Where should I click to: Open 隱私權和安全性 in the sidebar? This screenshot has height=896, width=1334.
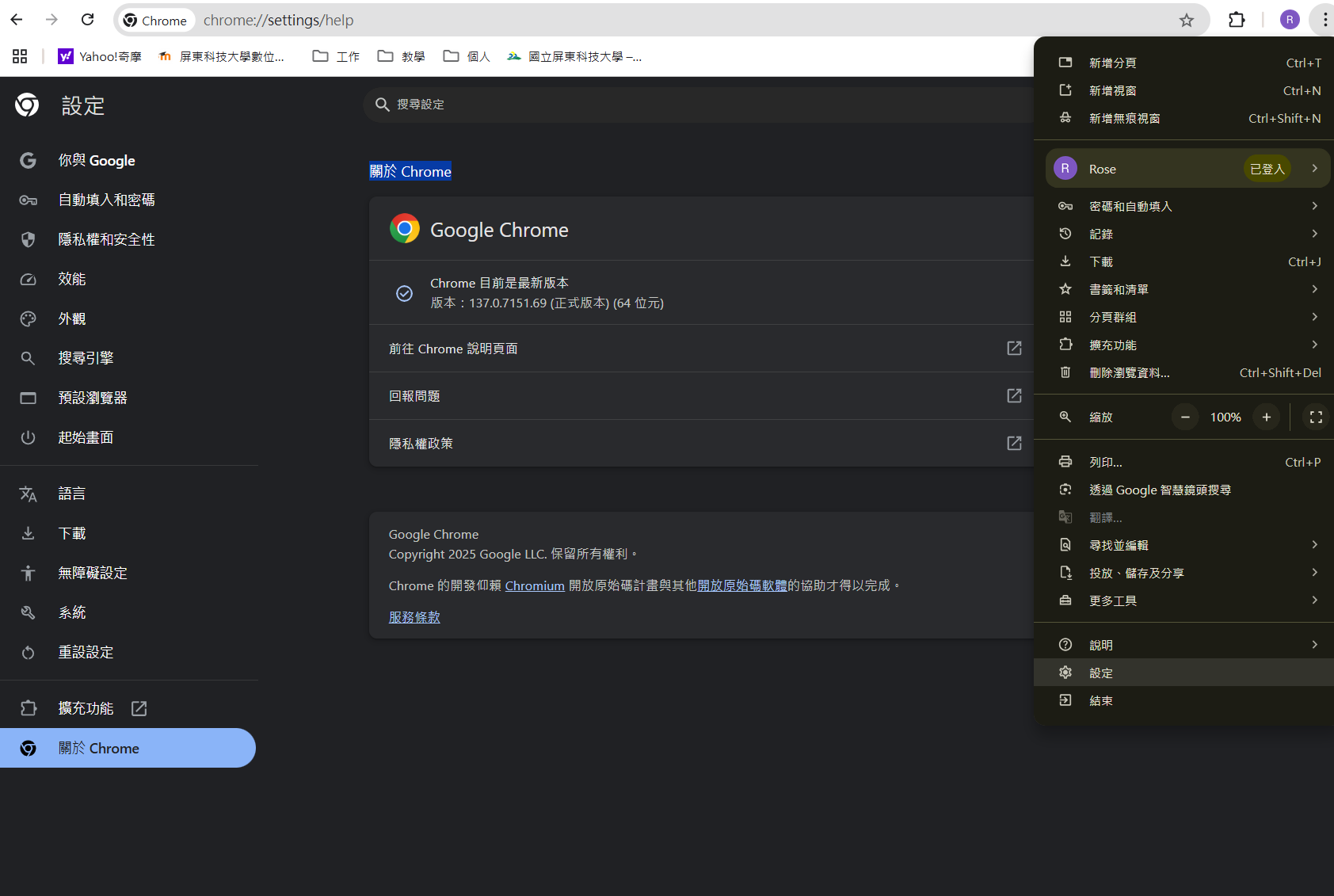(x=106, y=239)
